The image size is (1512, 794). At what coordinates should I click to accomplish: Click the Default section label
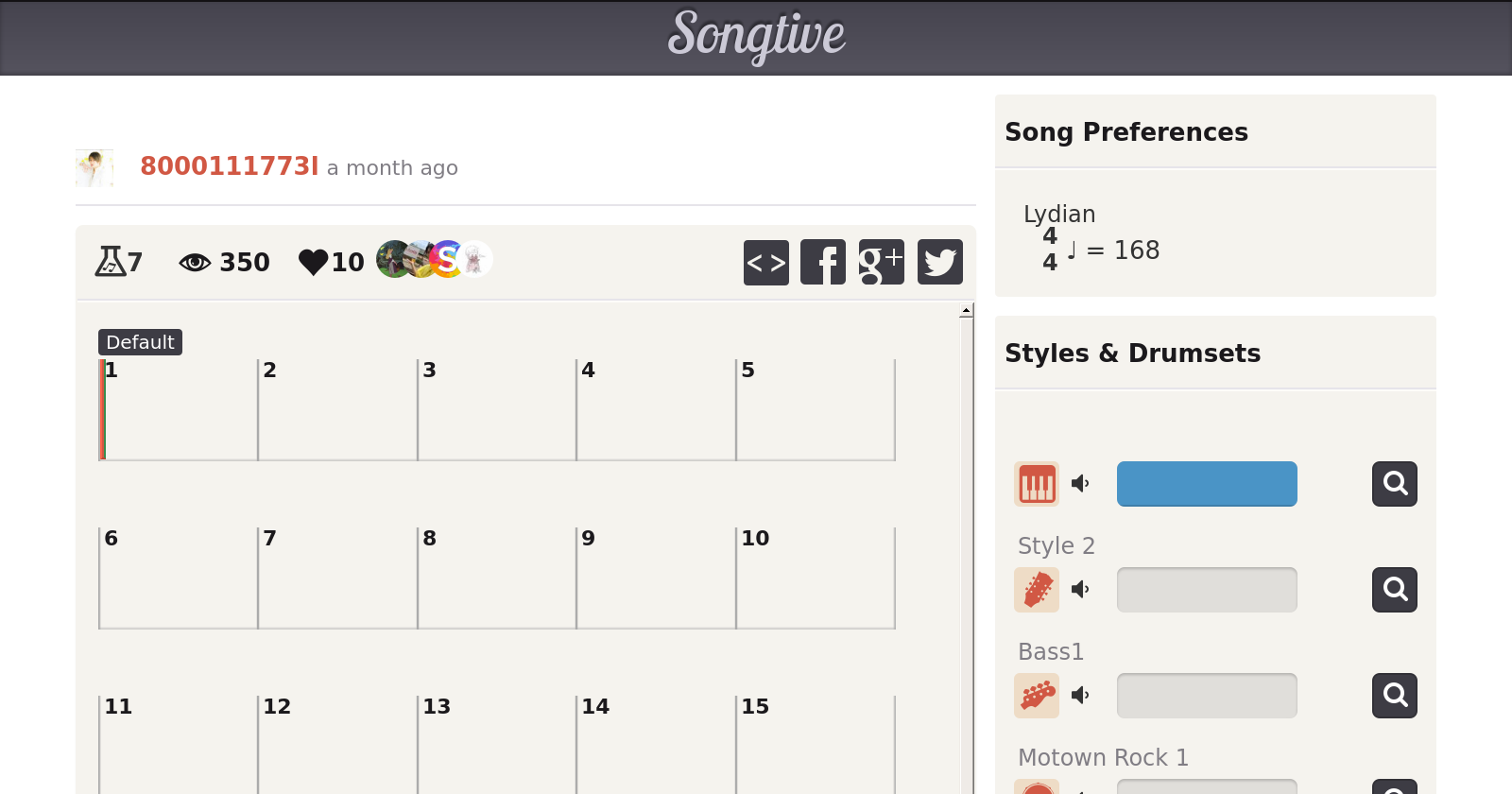coord(140,342)
